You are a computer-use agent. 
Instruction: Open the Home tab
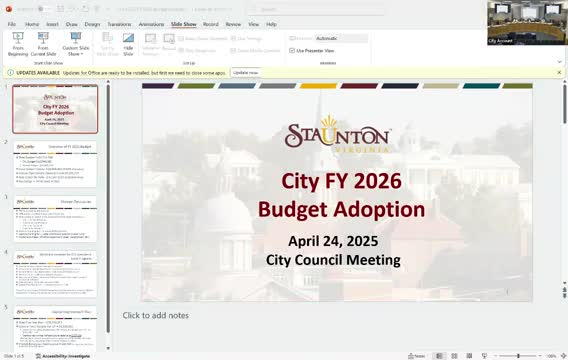tap(32, 24)
